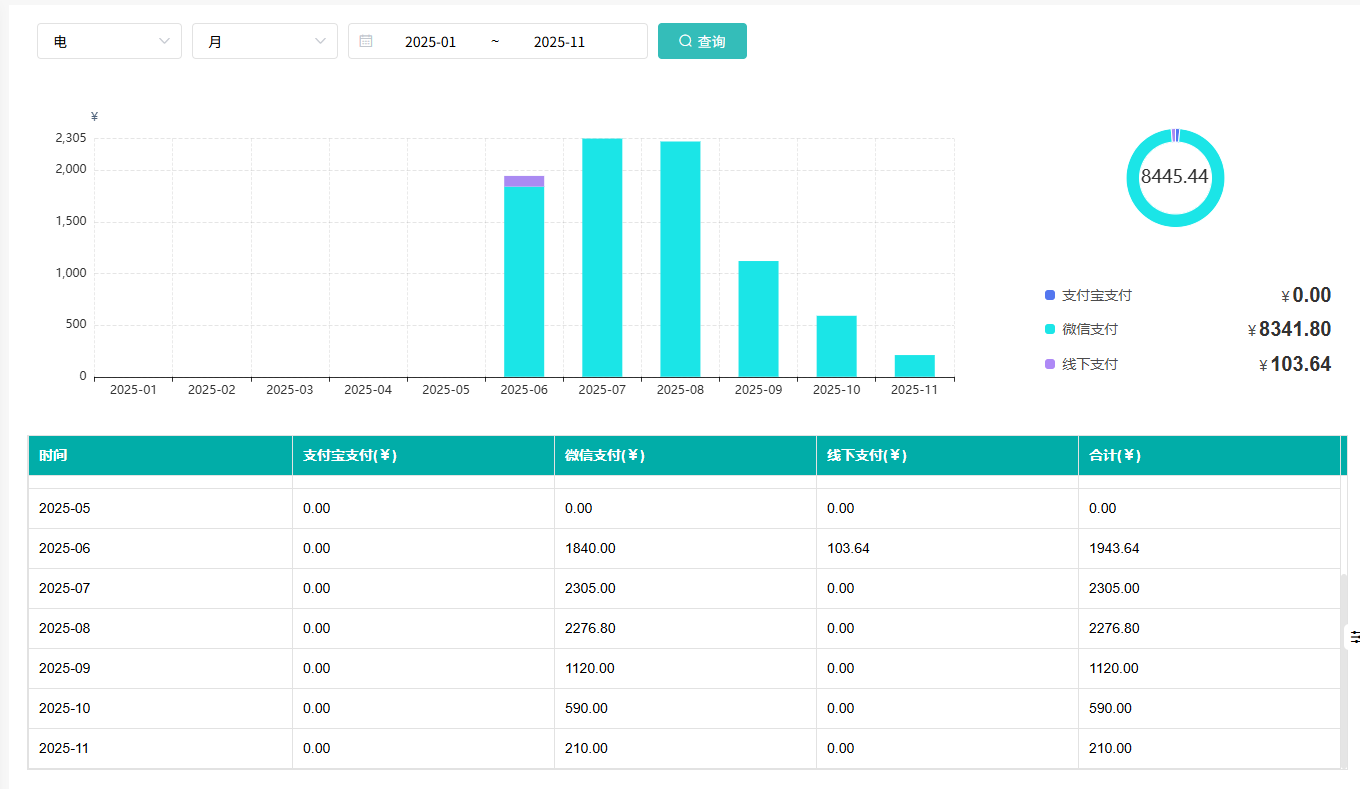The image size is (1360, 789).
Task: Click the 2025-11 bar in chart
Action: pos(914,366)
